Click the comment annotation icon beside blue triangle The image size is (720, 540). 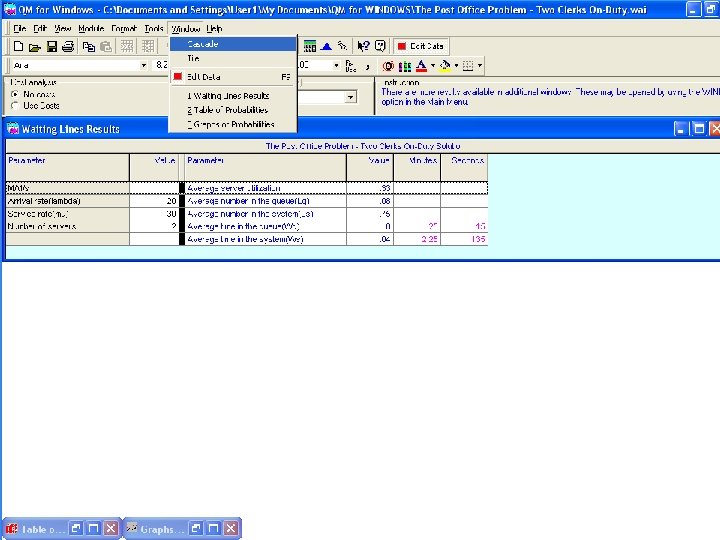coord(342,46)
